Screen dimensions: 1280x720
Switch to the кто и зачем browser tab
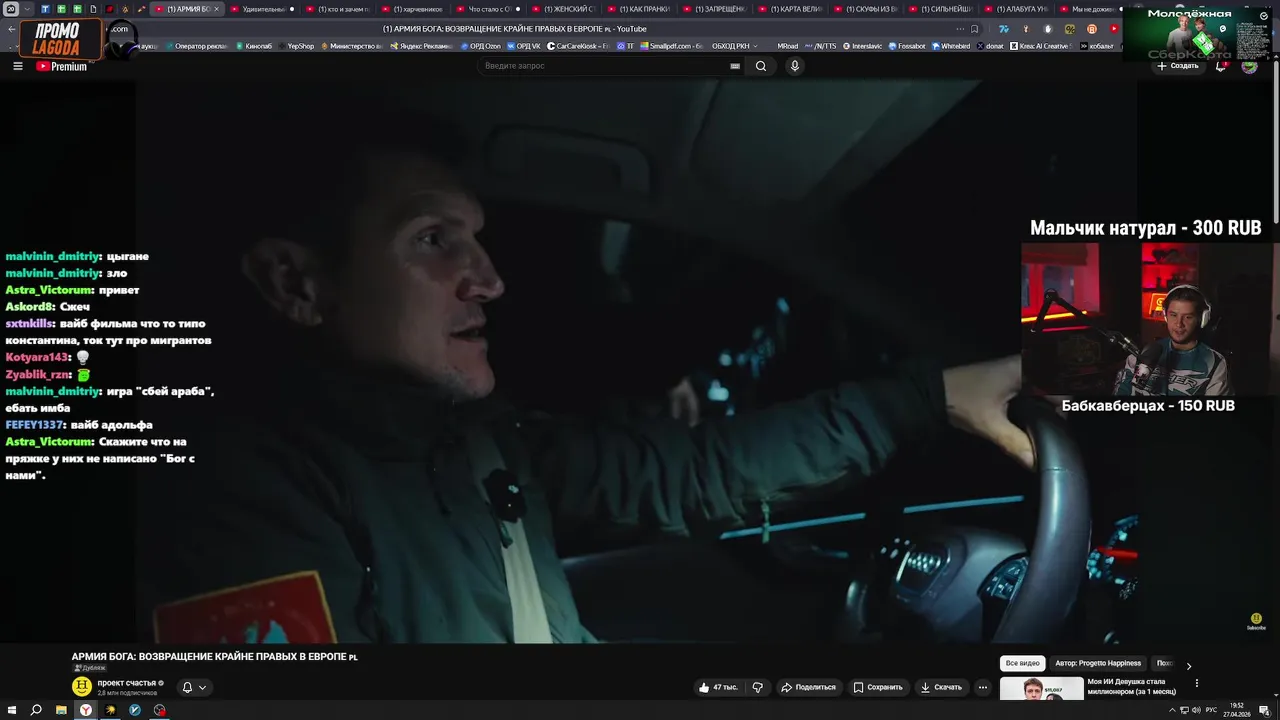(339, 9)
